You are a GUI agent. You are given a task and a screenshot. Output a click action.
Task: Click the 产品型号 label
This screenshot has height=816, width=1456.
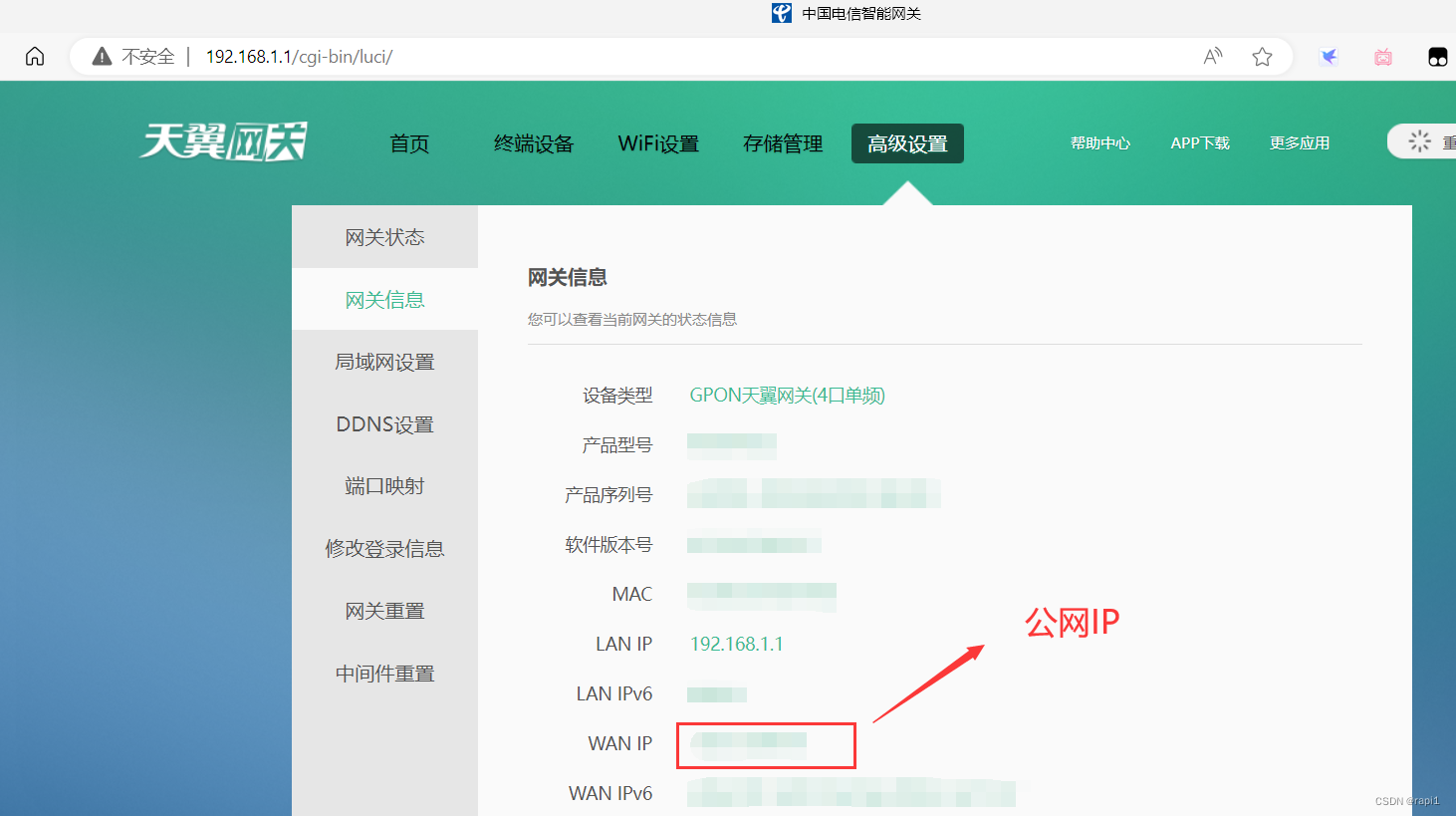617,445
